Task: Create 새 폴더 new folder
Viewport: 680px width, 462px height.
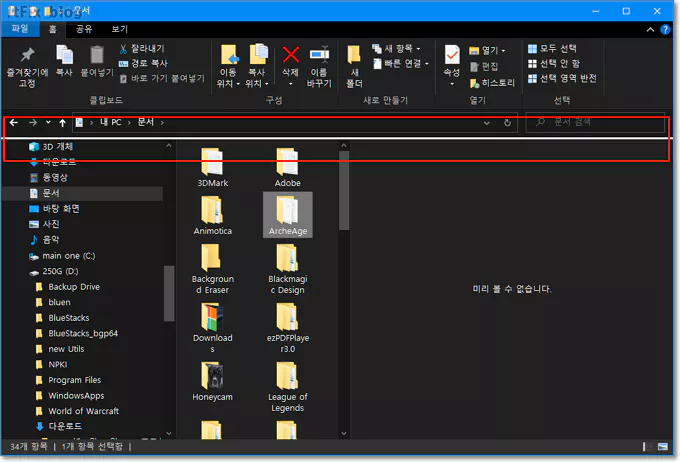Action: [354, 66]
